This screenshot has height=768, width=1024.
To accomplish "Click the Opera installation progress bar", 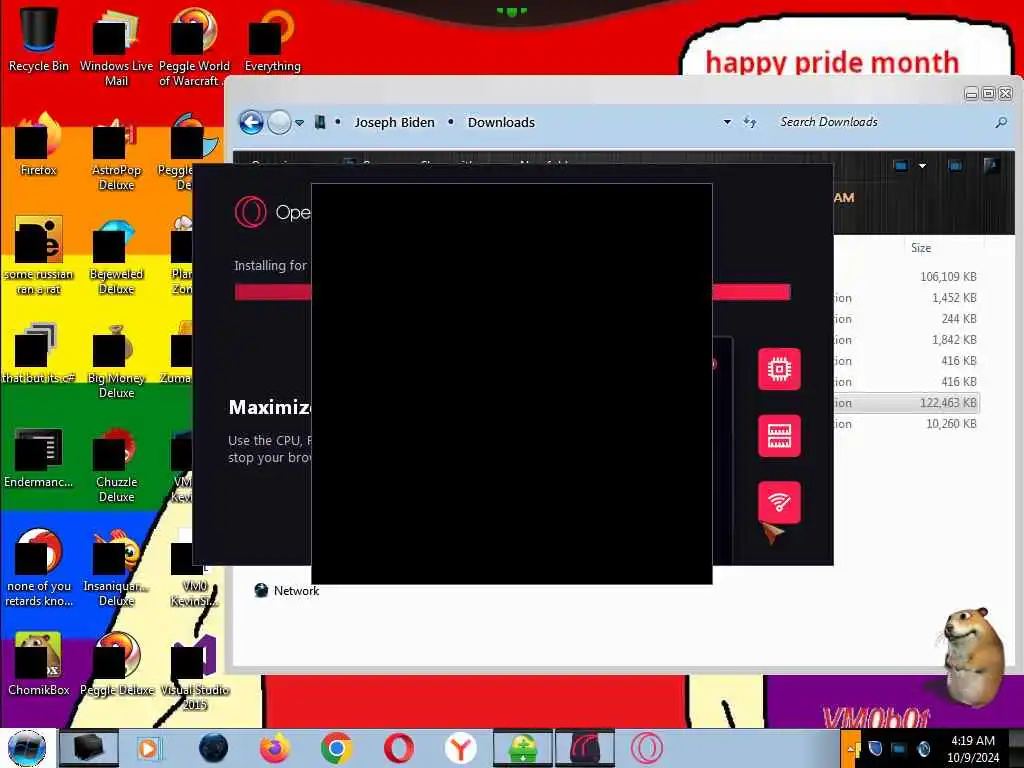I will [513, 292].
